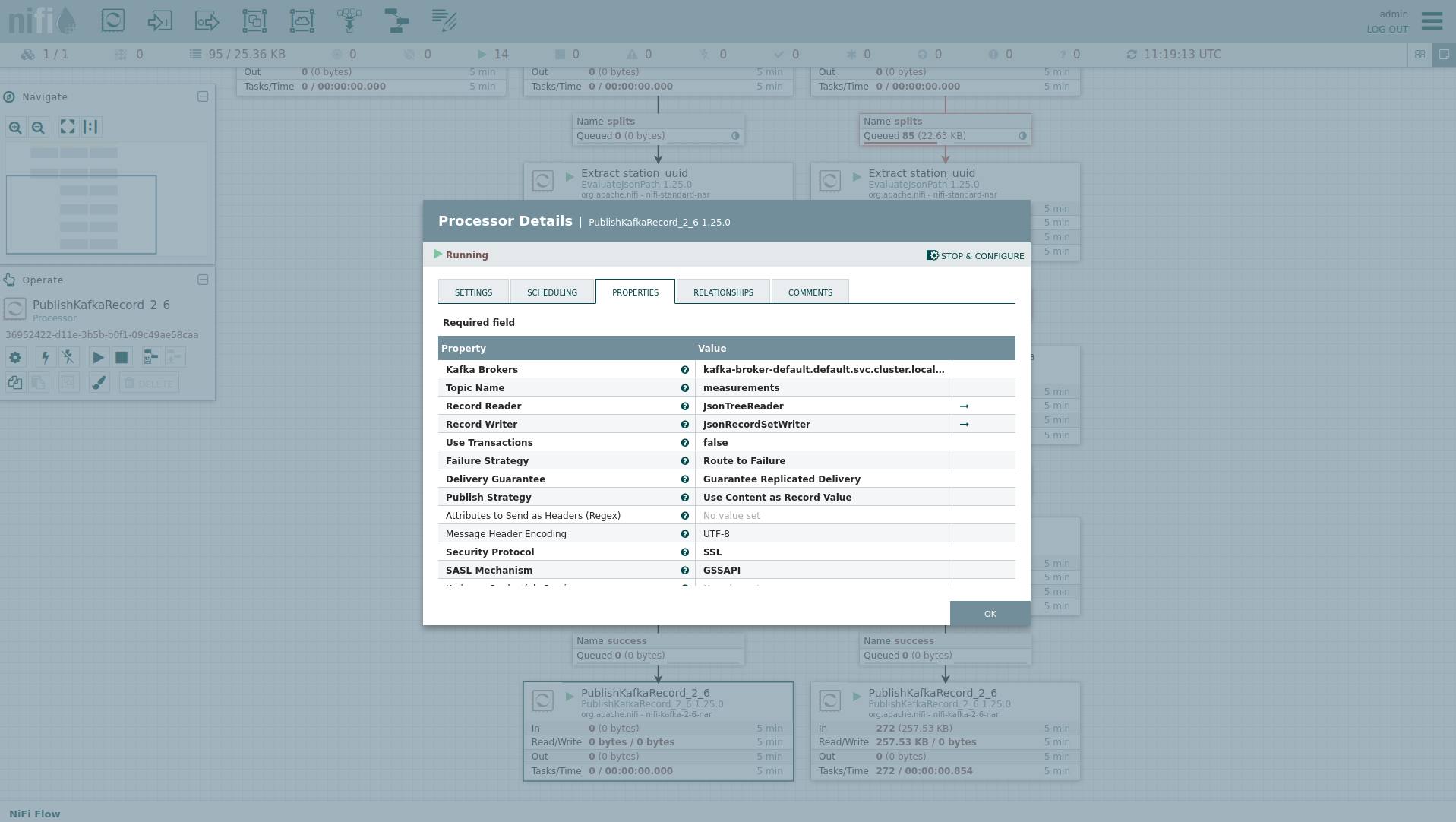Collapse the Navigate panel
Image resolution: width=1456 pixels, height=822 pixels.
[203, 96]
